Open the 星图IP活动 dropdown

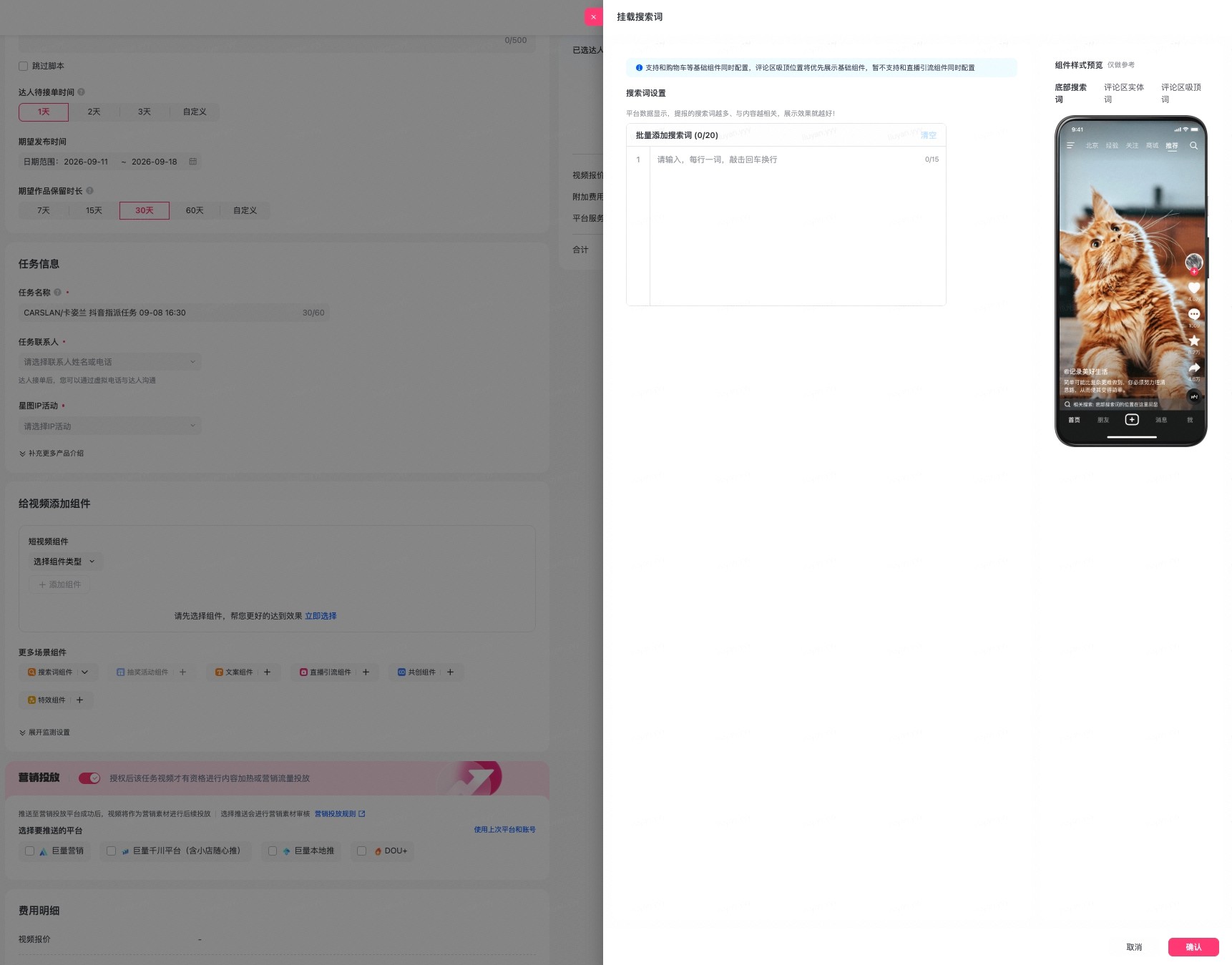click(109, 426)
